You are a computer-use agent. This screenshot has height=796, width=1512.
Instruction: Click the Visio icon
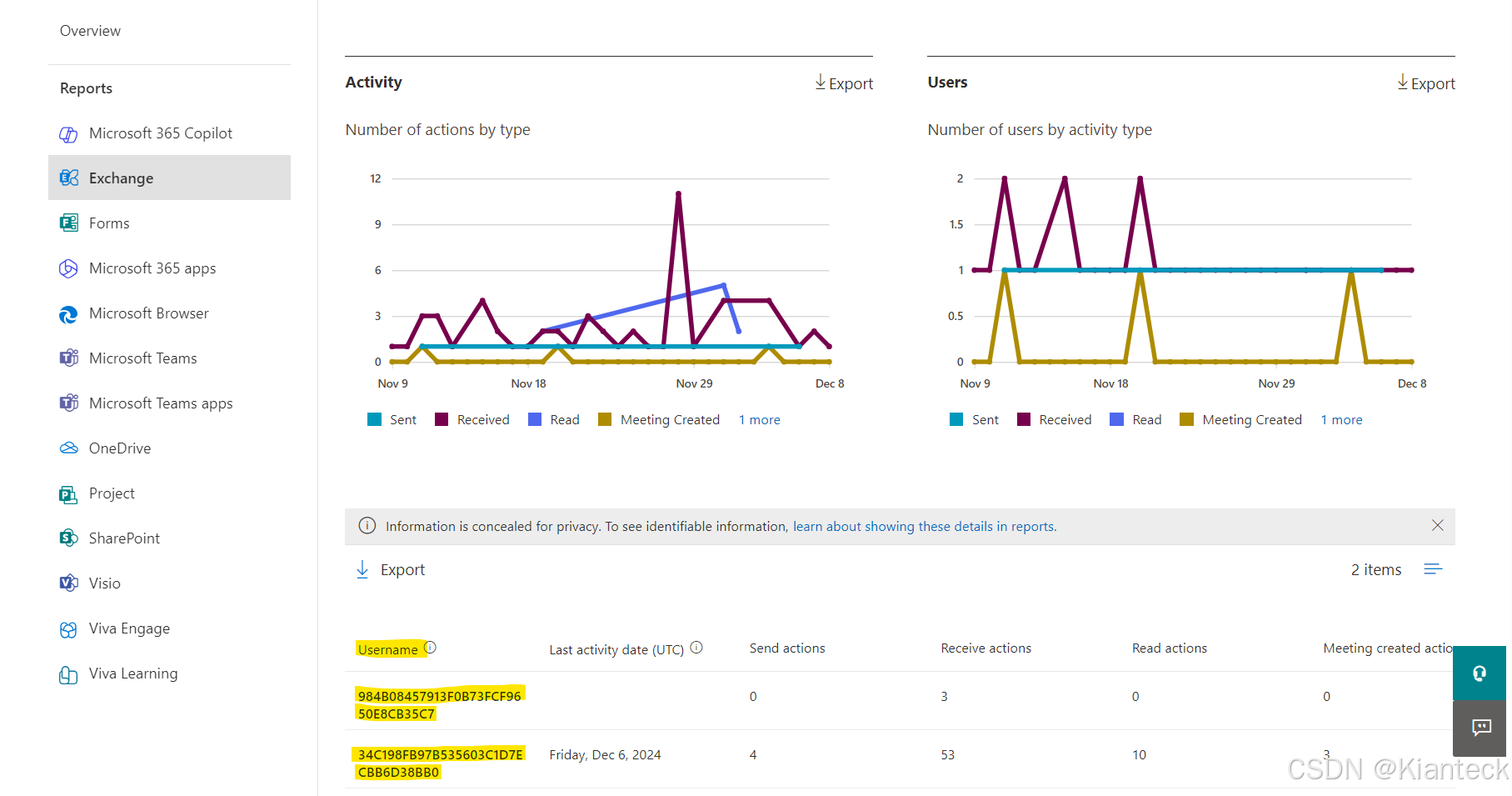68,583
